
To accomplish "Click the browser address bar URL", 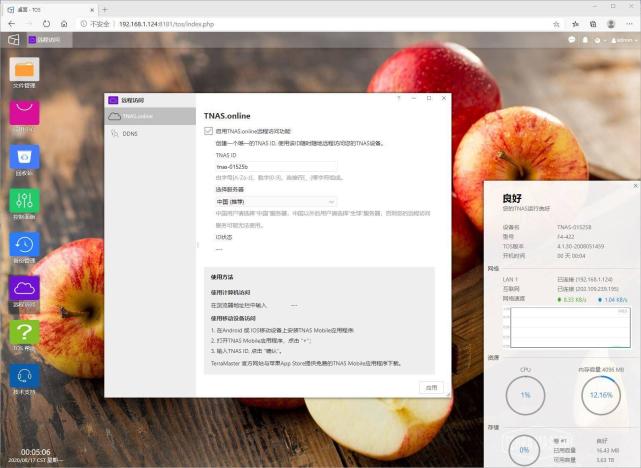I will [166, 24].
